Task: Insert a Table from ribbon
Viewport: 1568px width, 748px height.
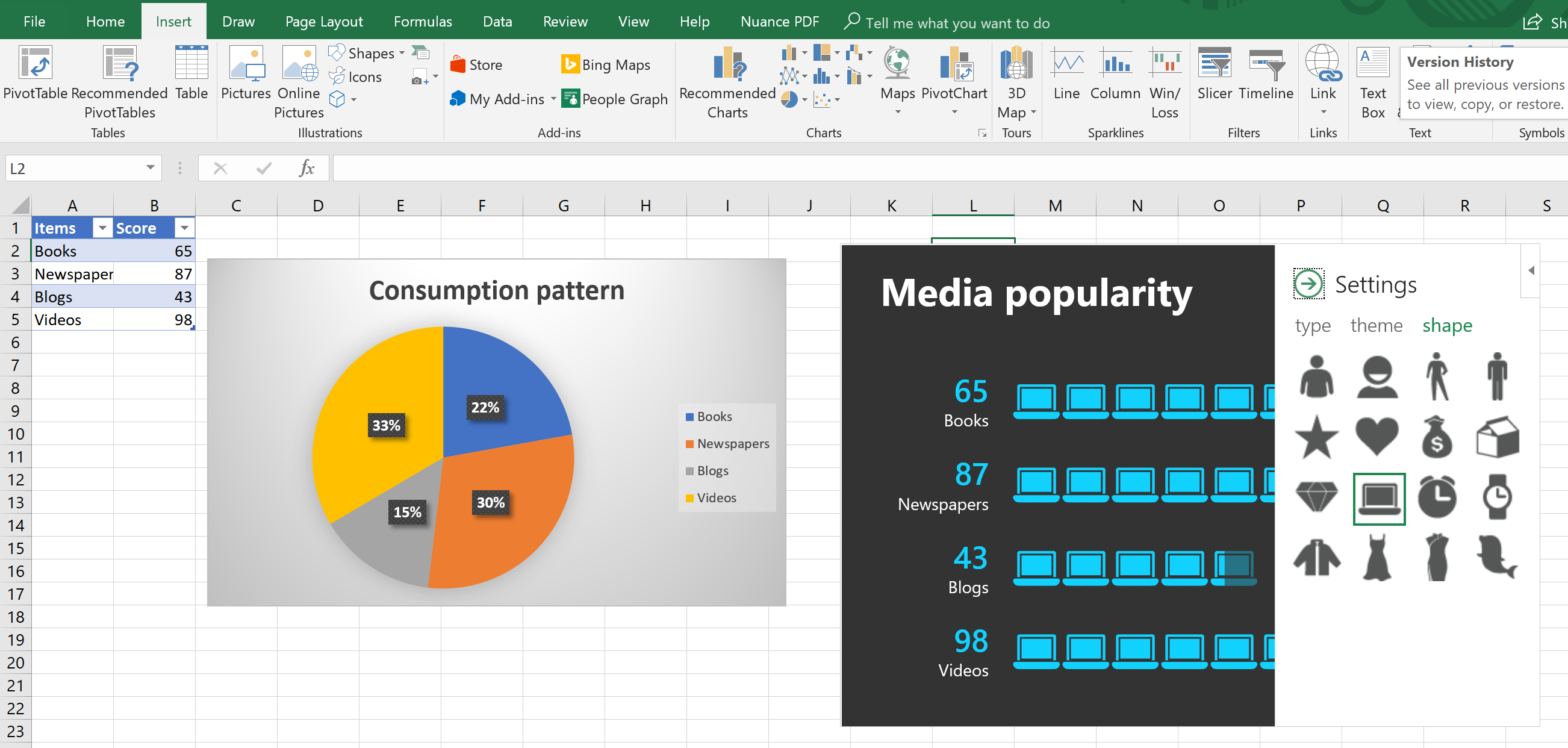Action: (x=191, y=73)
